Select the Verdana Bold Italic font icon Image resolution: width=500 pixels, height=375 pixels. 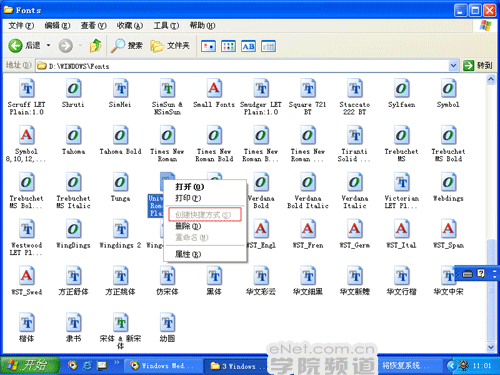tap(308, 183)
